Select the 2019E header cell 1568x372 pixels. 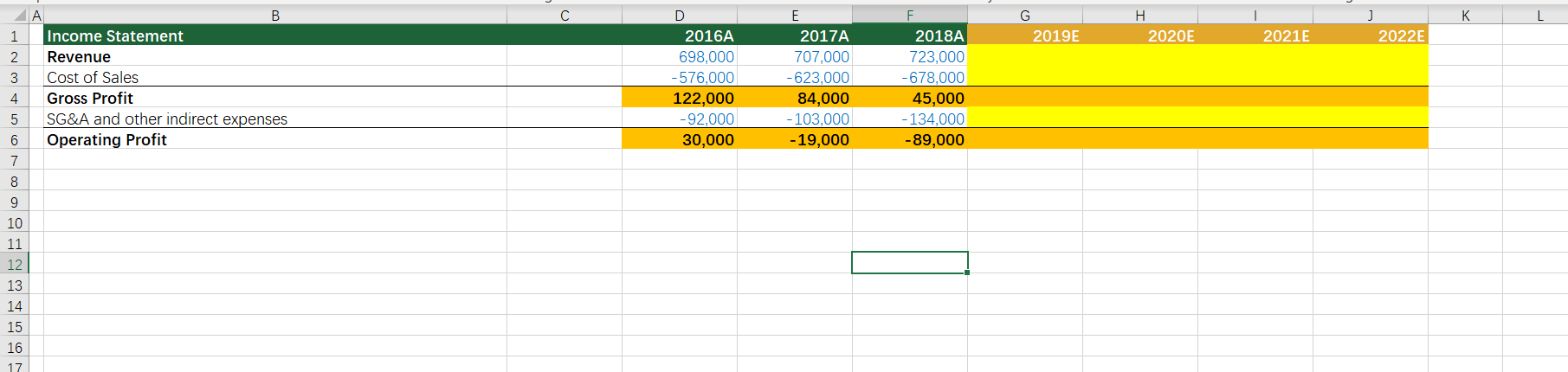[1025, 35]
